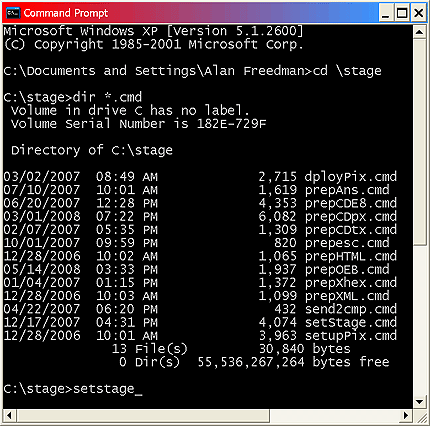Screen dimensions: 430x426
Task: Click the file name prepXhex.cmd
Action: [351, 283]
